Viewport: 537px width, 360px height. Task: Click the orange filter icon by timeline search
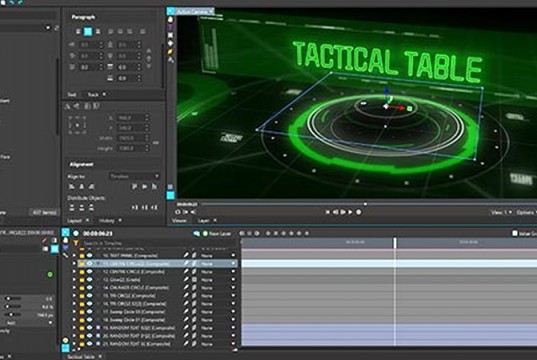[x=76, y=243]
